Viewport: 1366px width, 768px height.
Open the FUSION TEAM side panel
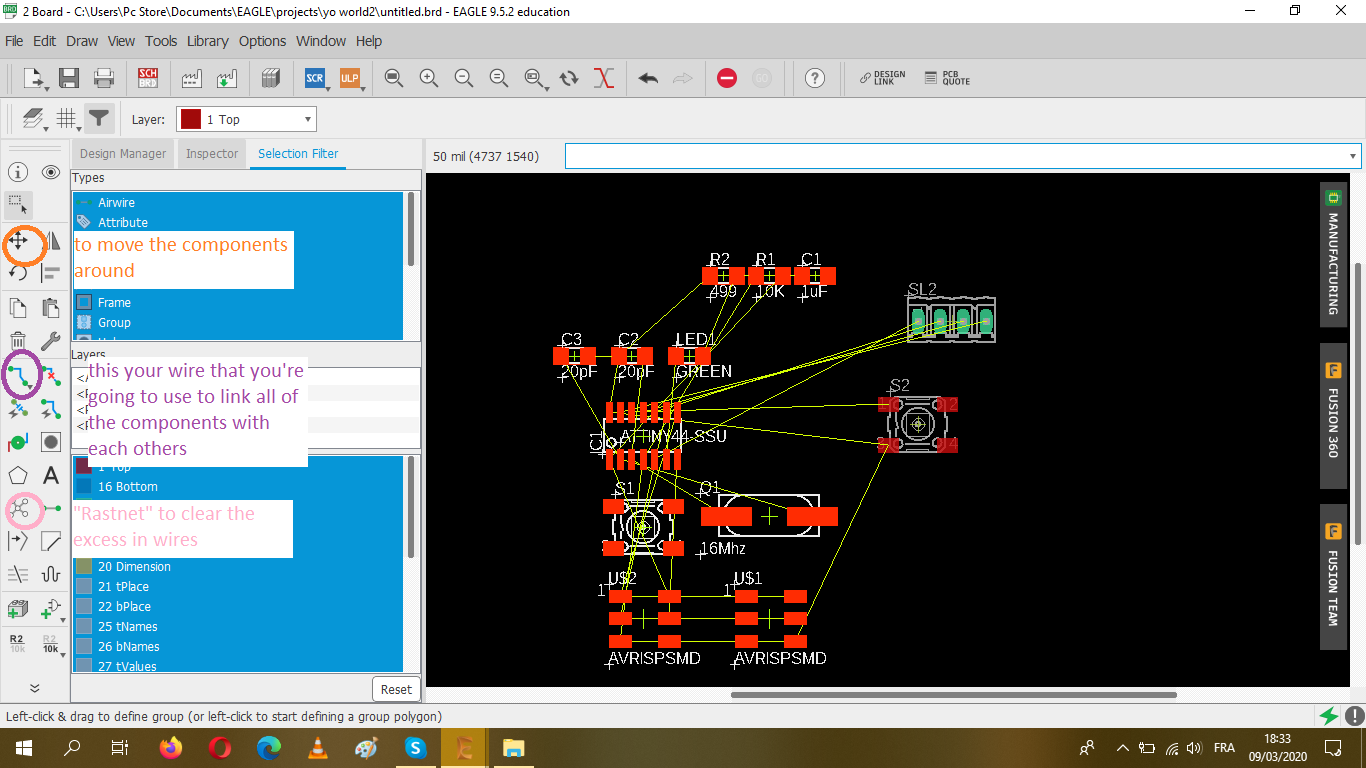coord(1333,578)
